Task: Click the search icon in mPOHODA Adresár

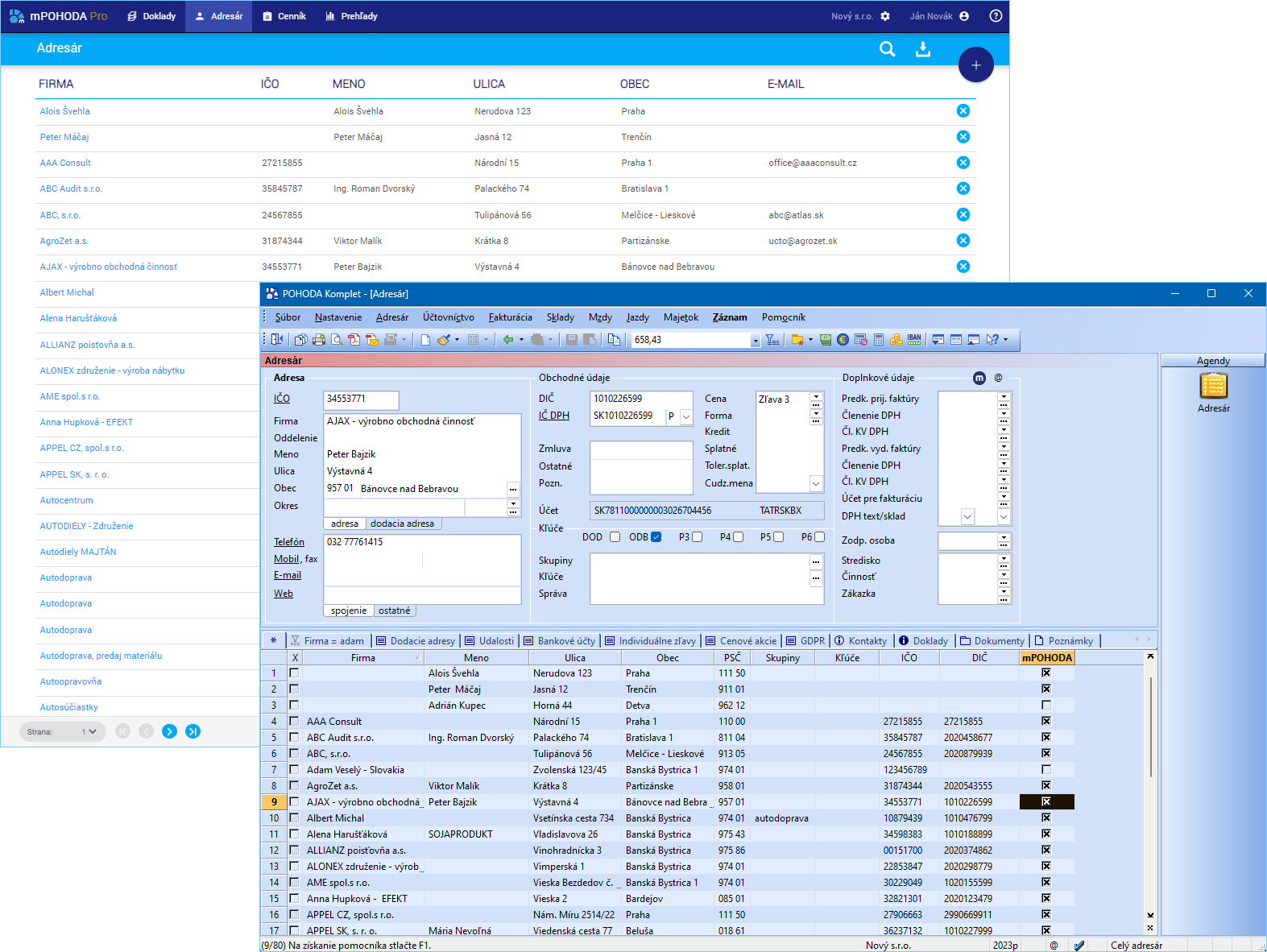Action: point(887,49)
